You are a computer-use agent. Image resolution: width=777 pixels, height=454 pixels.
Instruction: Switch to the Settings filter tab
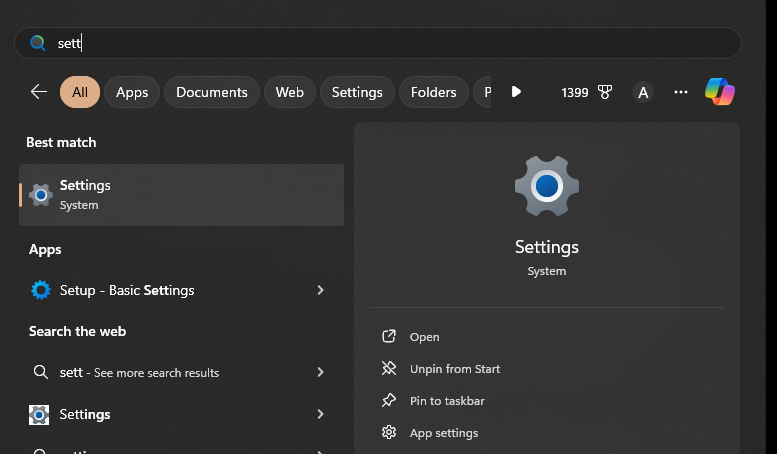[357, 92]
